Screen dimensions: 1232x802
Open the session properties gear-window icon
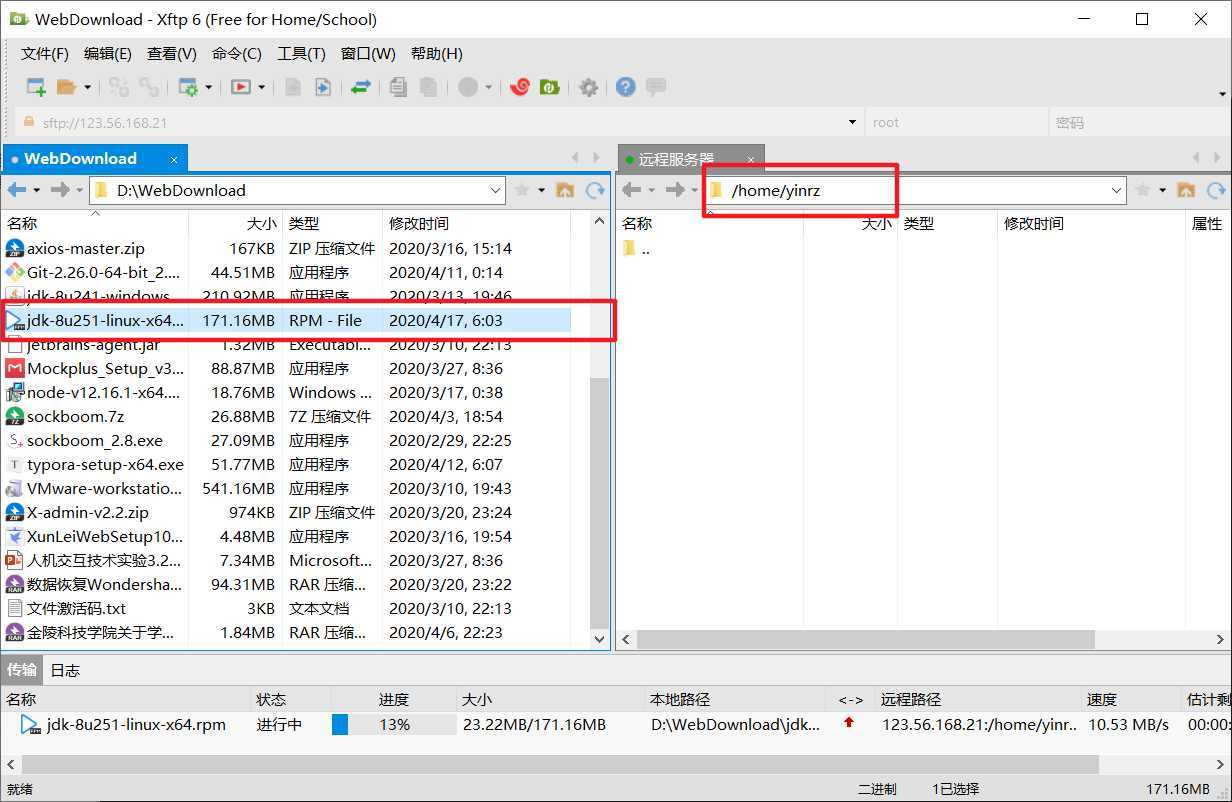click(188, 87)
